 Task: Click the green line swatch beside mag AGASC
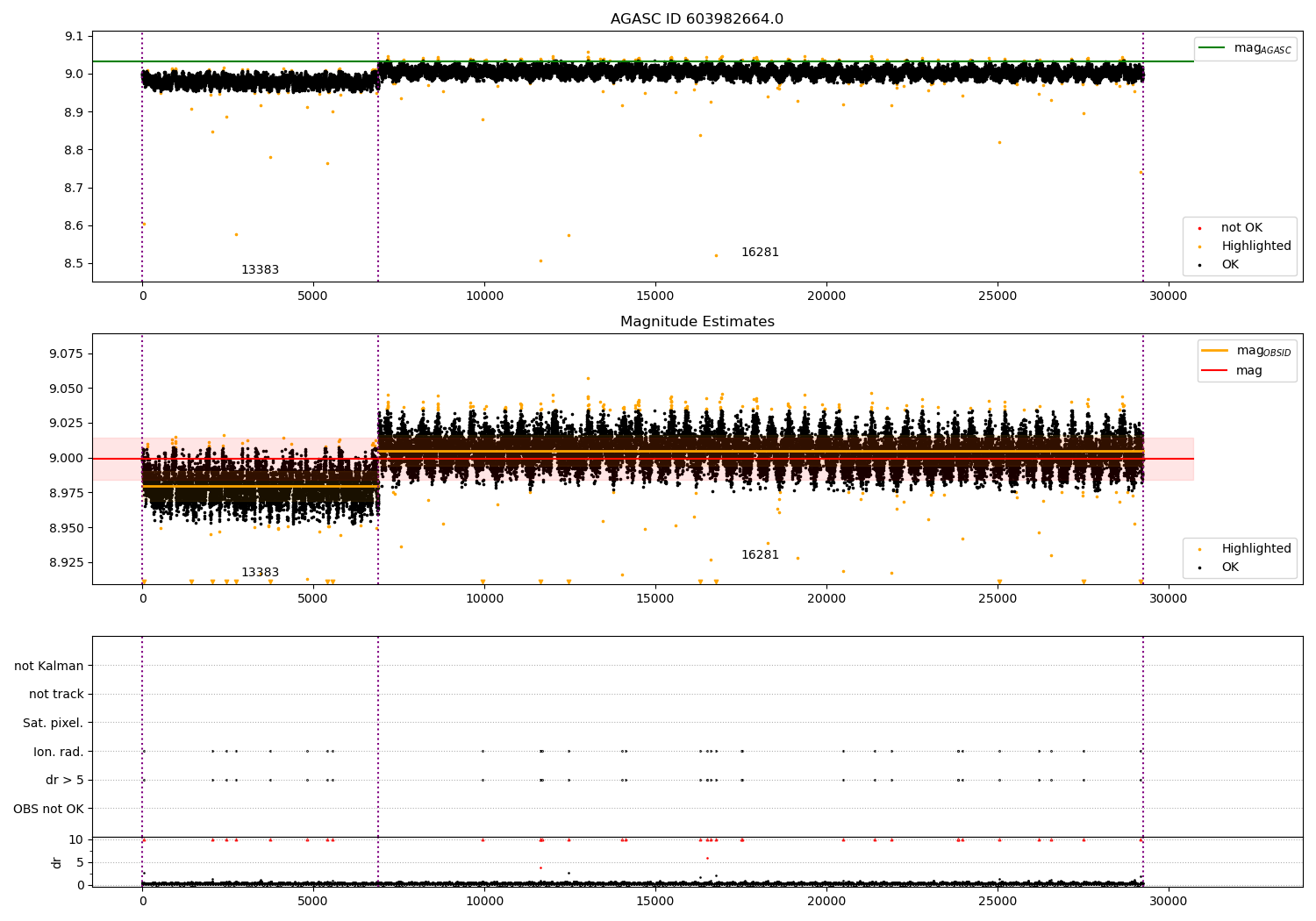[1212, 48]
